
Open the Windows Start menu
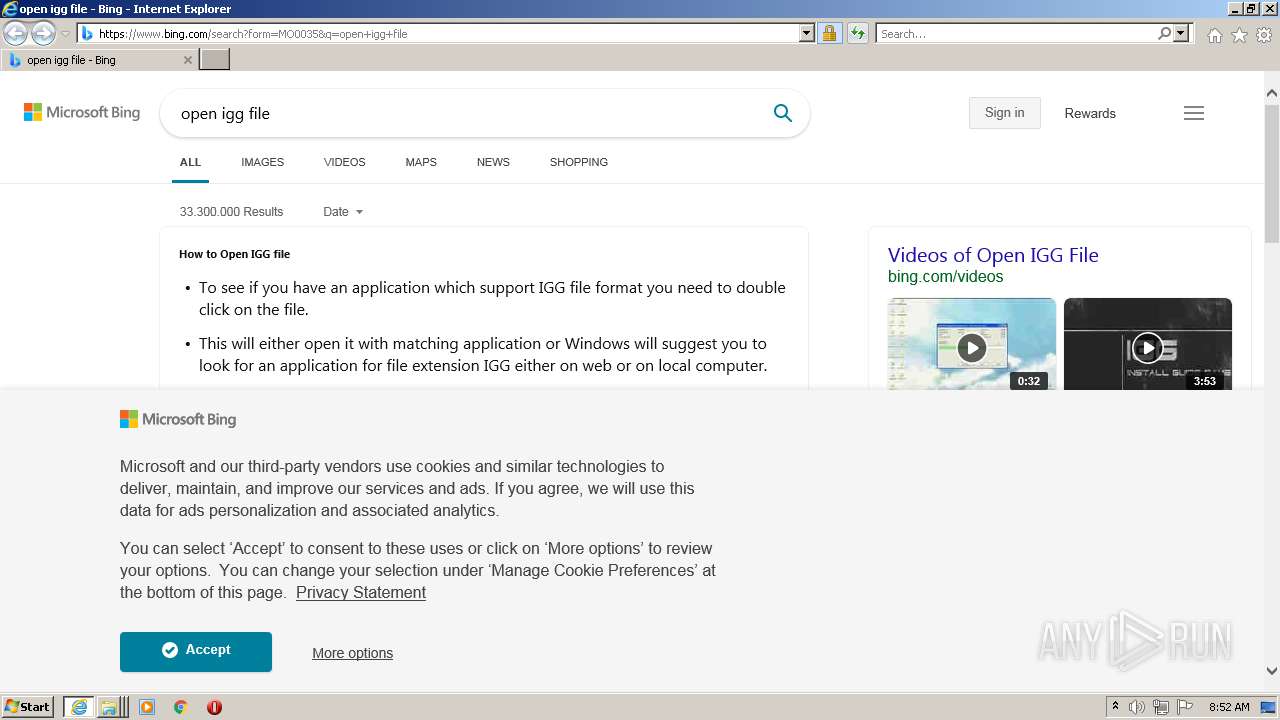tap(28, 707)
